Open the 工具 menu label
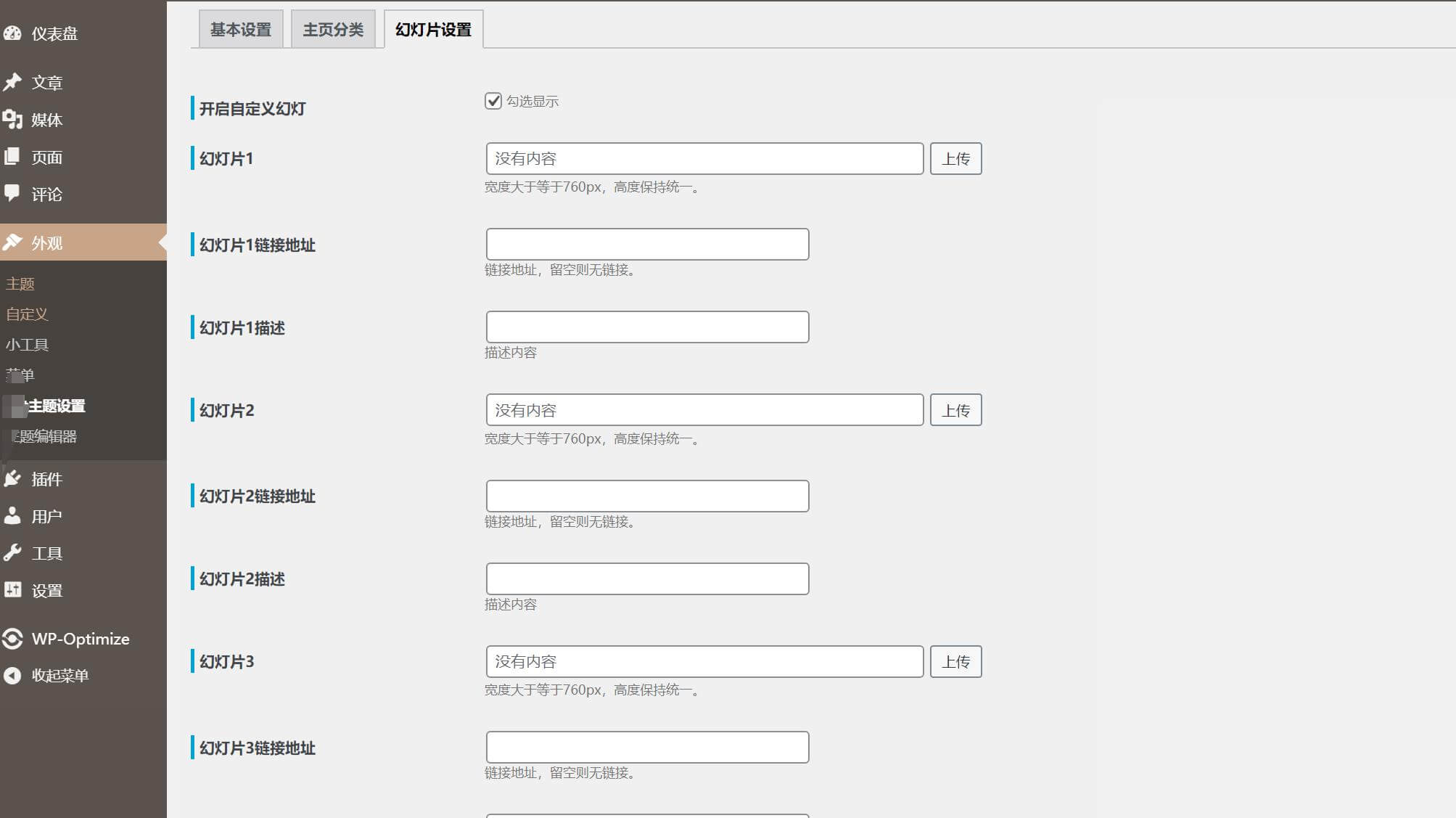Screen dimensions: 1456x818 click(x=47, y=554)
